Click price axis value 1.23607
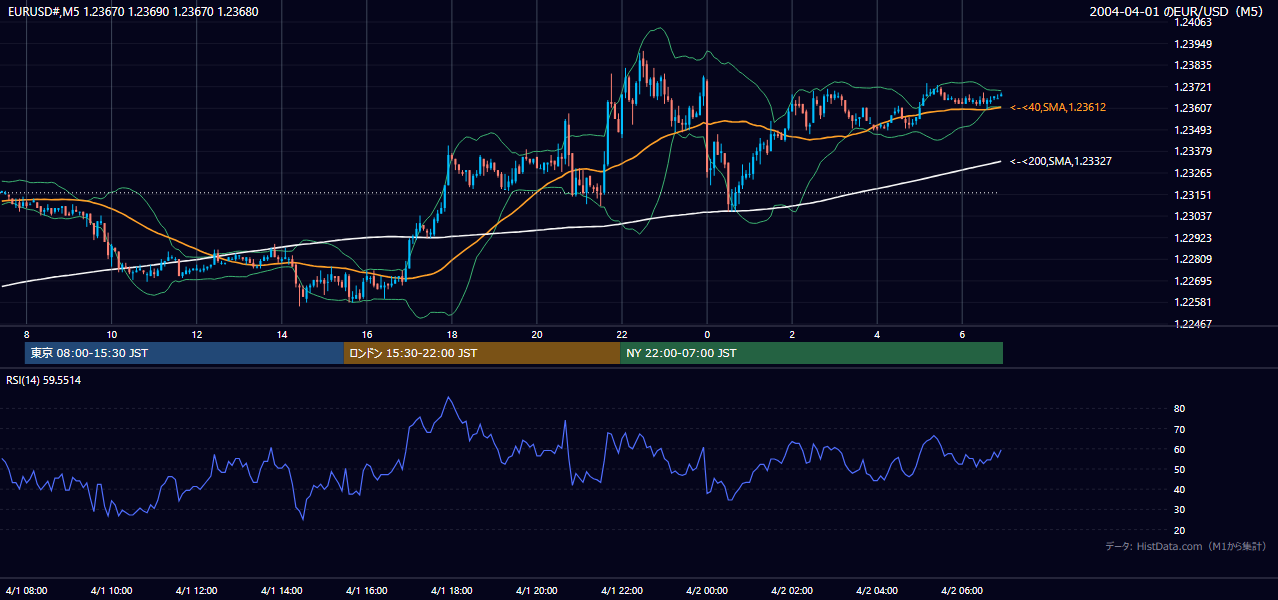 coord(1192,108)
